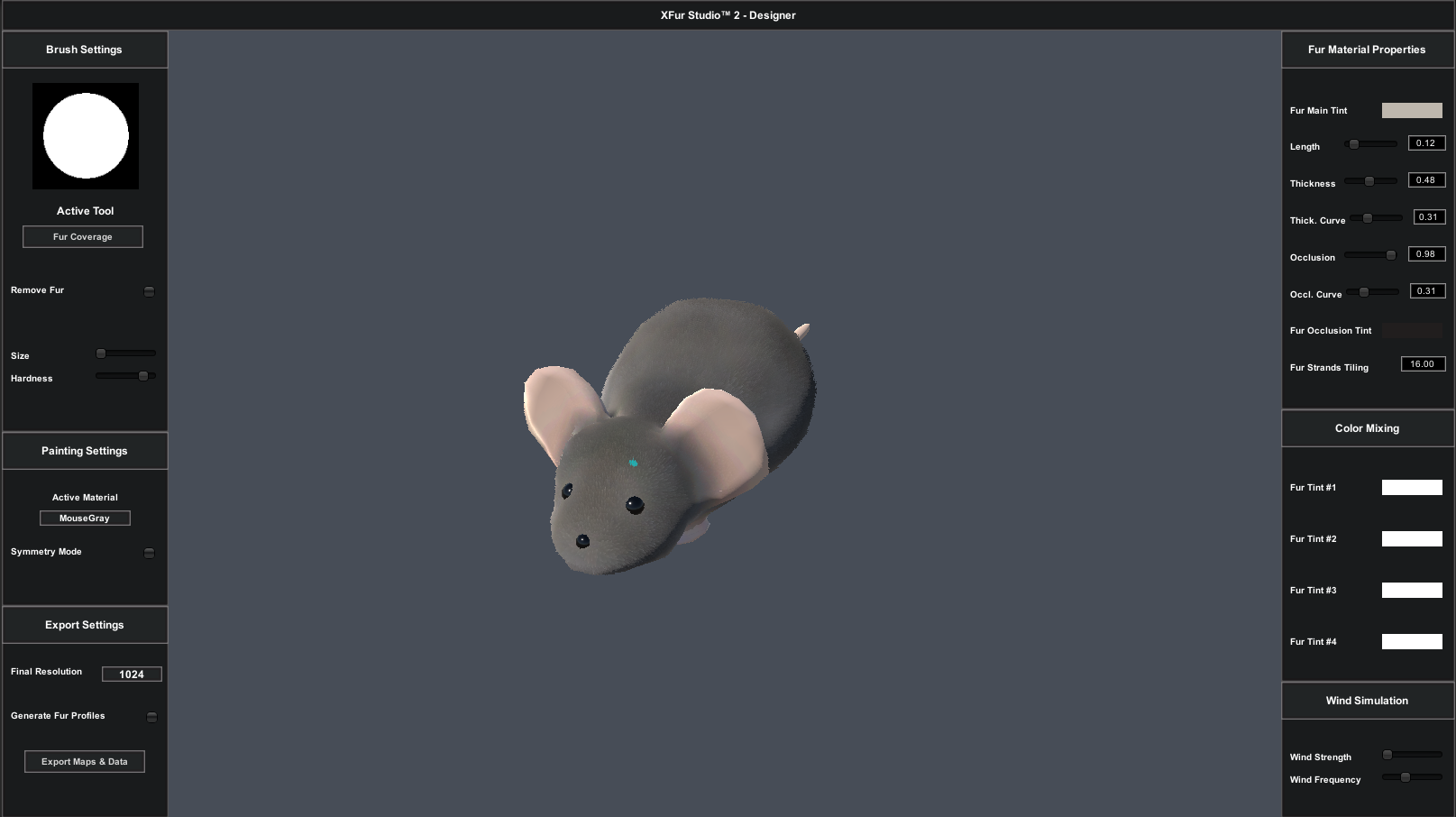Open the Fur Main Tint color swatch
The width and height of the screenshot is (1456, 817).
pyautogui.click(x=1412, y=110)
